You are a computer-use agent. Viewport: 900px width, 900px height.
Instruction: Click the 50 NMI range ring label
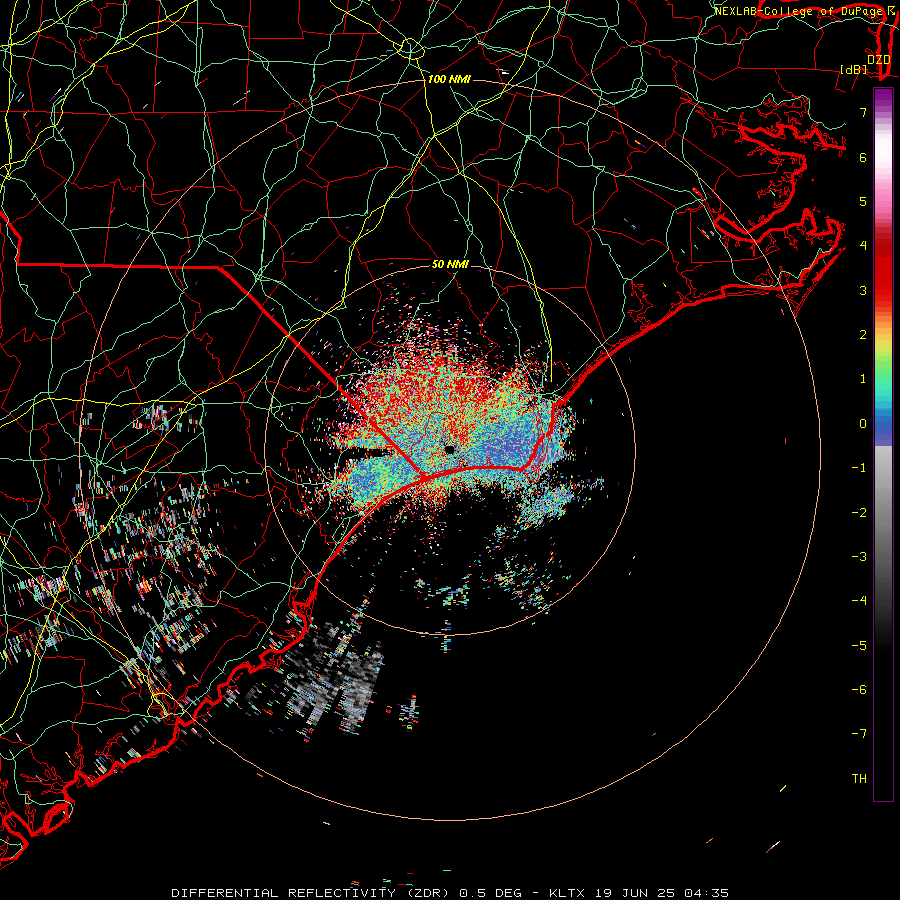(450, 265)
